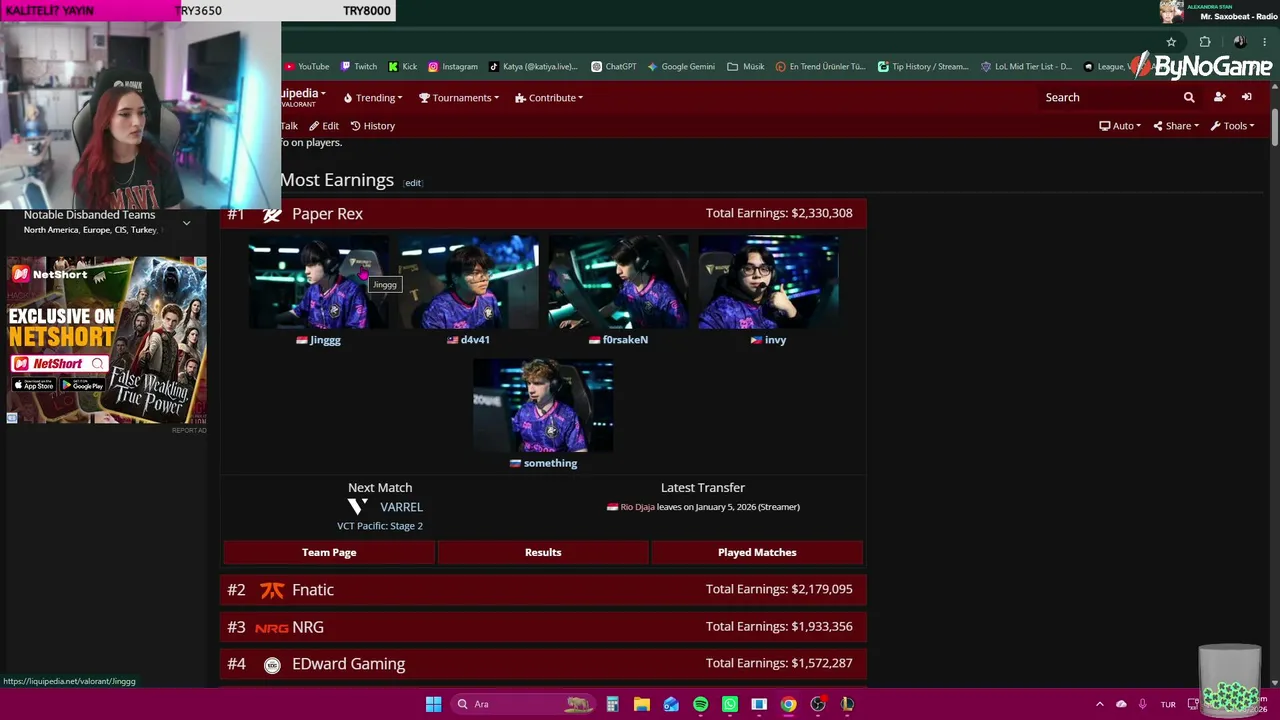
Task: Open the Paper Rex Team Page button
Action: pos(329,552)
